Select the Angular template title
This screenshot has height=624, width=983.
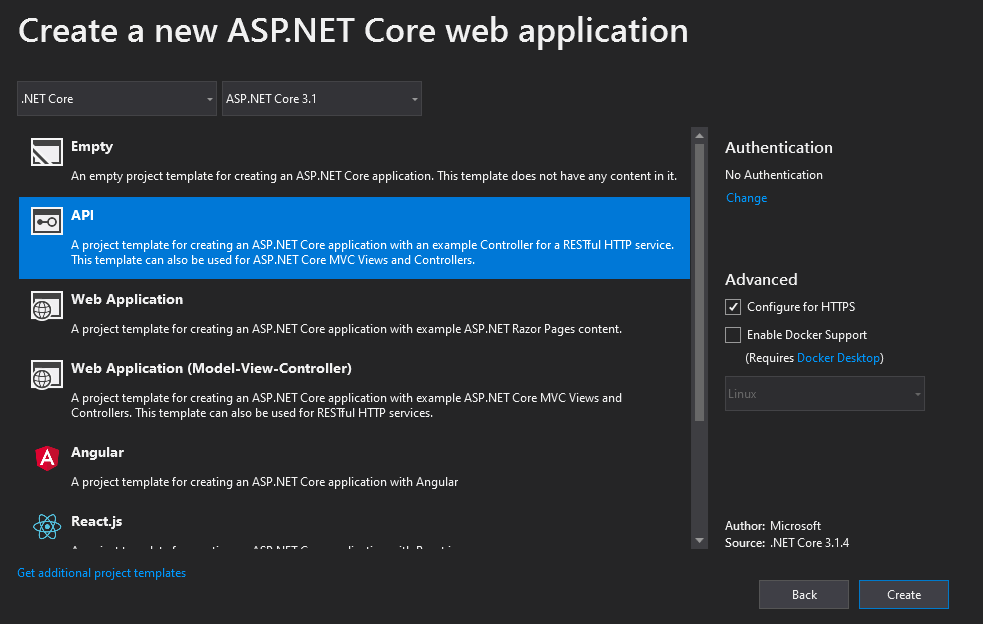pyautogui.click(x=97, y=452)
